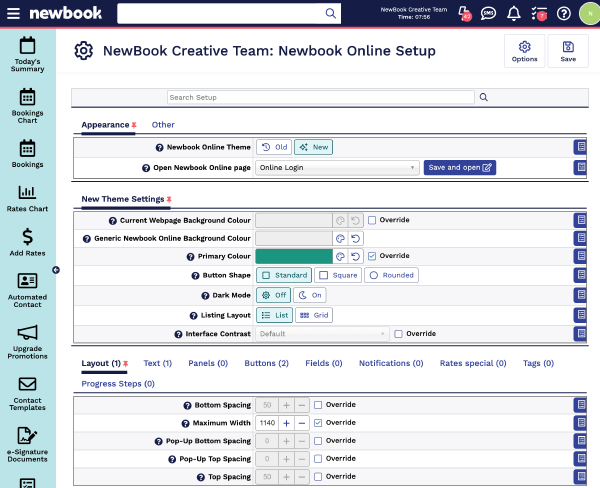Viewport: 600px width, 488px height.
Task: Turn Dark Mode On
Action: [310, 295]
